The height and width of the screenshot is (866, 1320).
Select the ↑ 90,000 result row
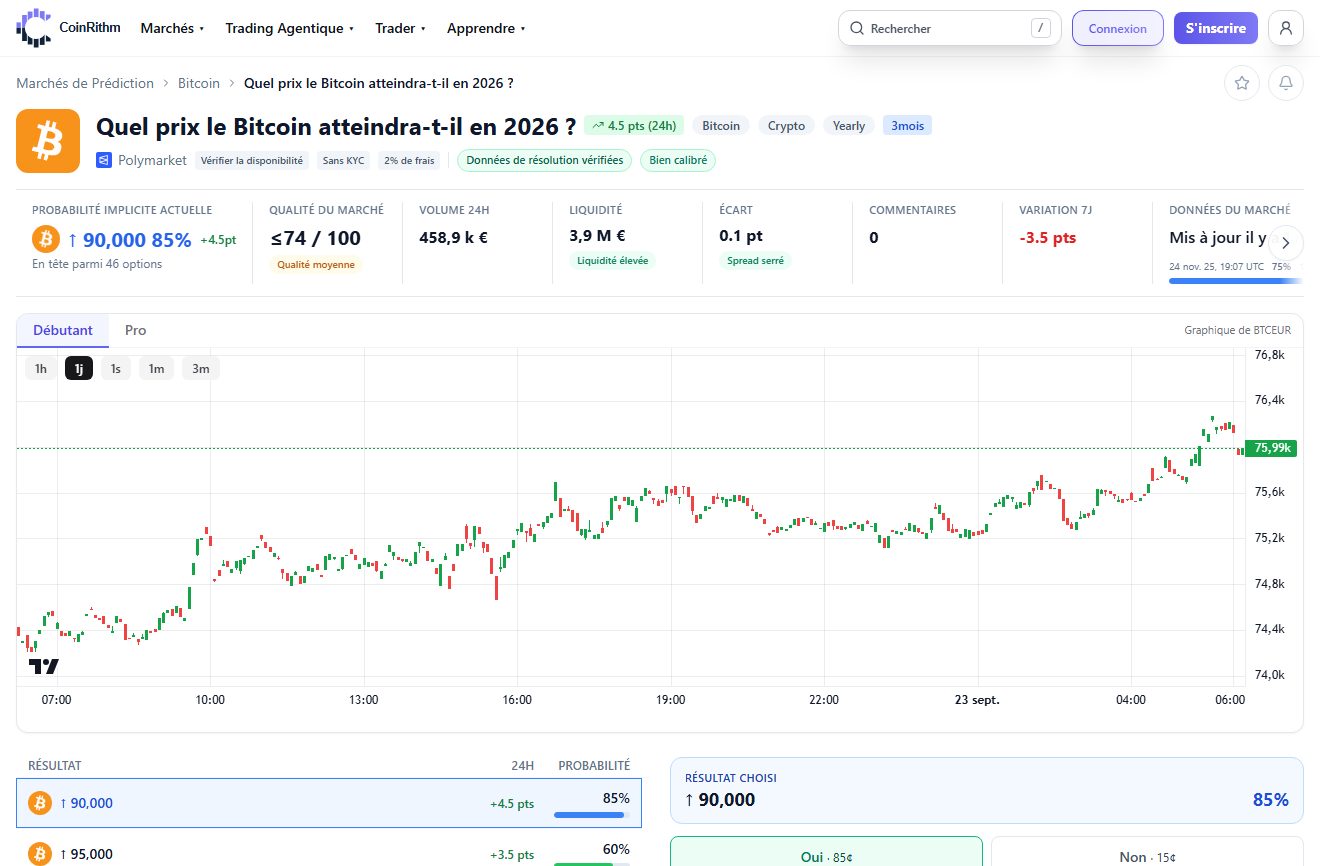[329, 803]
